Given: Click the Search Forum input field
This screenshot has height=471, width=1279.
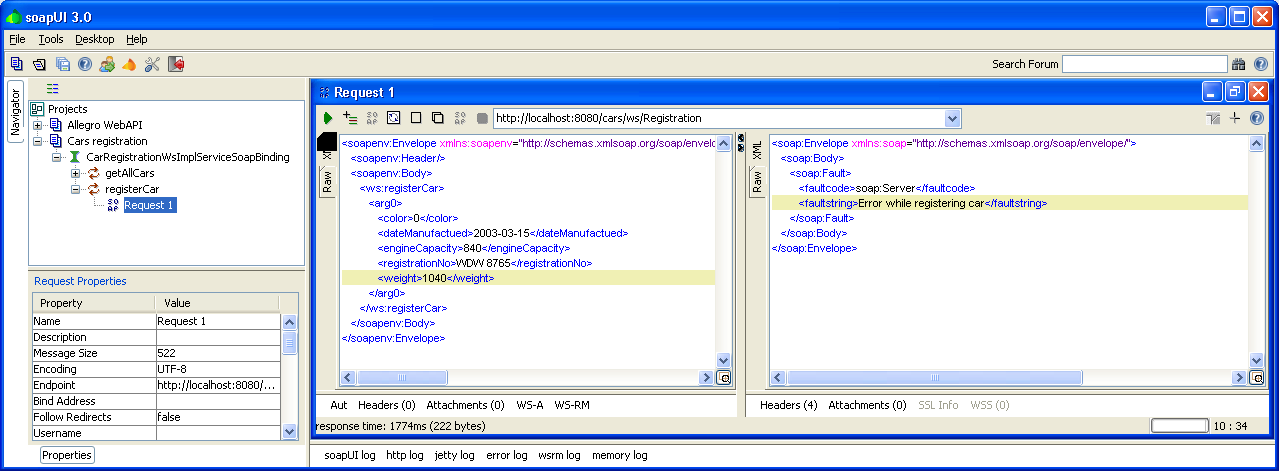Looking at the screenshot, I should (1144, 64).
